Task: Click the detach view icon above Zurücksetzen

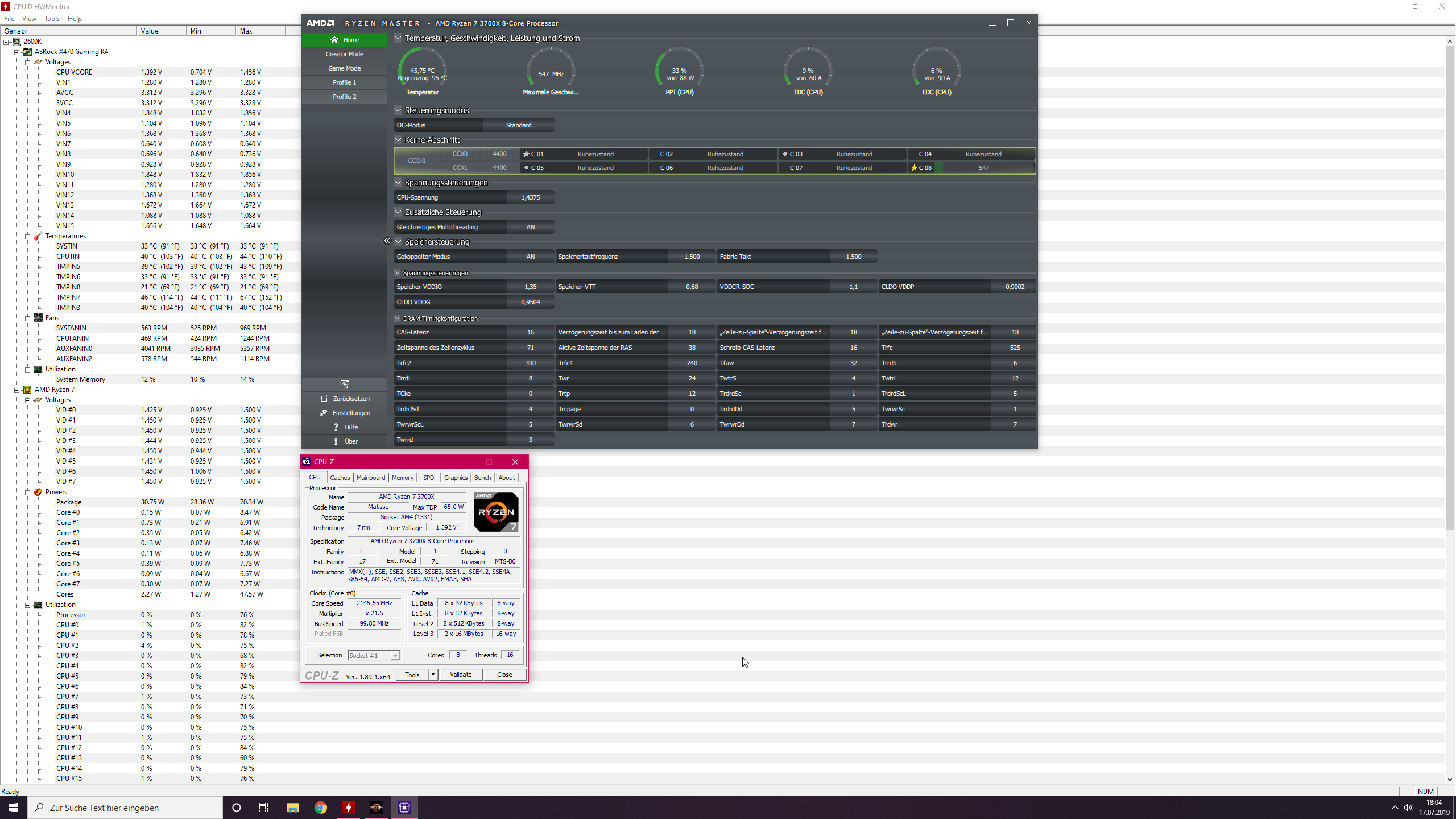Action: tap(344, 384)
